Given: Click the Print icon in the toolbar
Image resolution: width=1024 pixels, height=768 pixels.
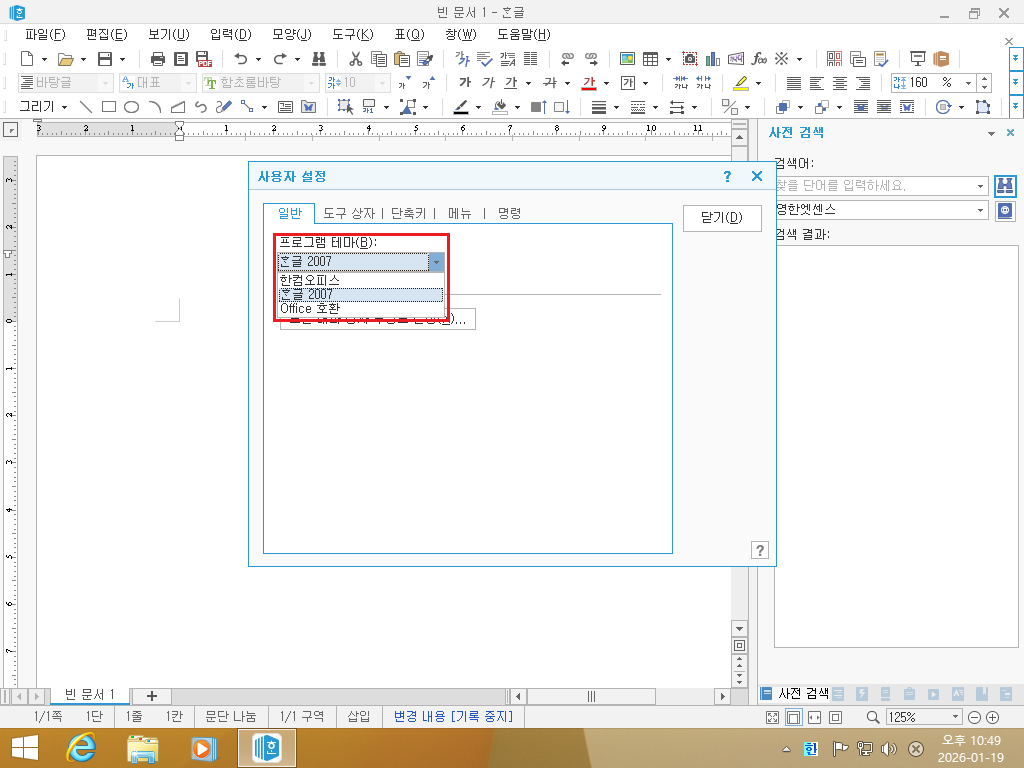Looking at the screenshot, I should (160, 59).
